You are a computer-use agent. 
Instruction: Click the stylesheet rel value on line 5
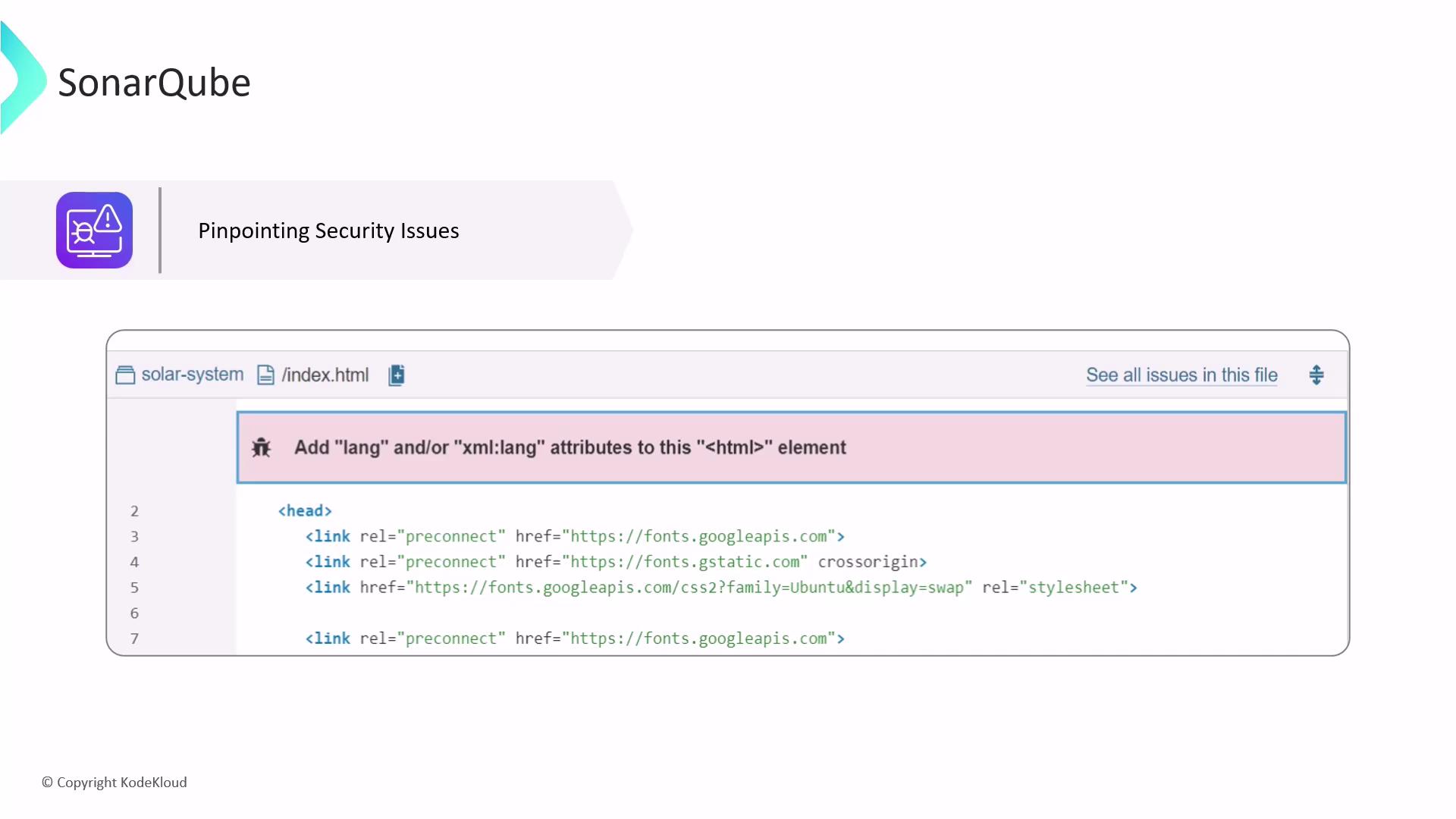(x=1074, y=588)
